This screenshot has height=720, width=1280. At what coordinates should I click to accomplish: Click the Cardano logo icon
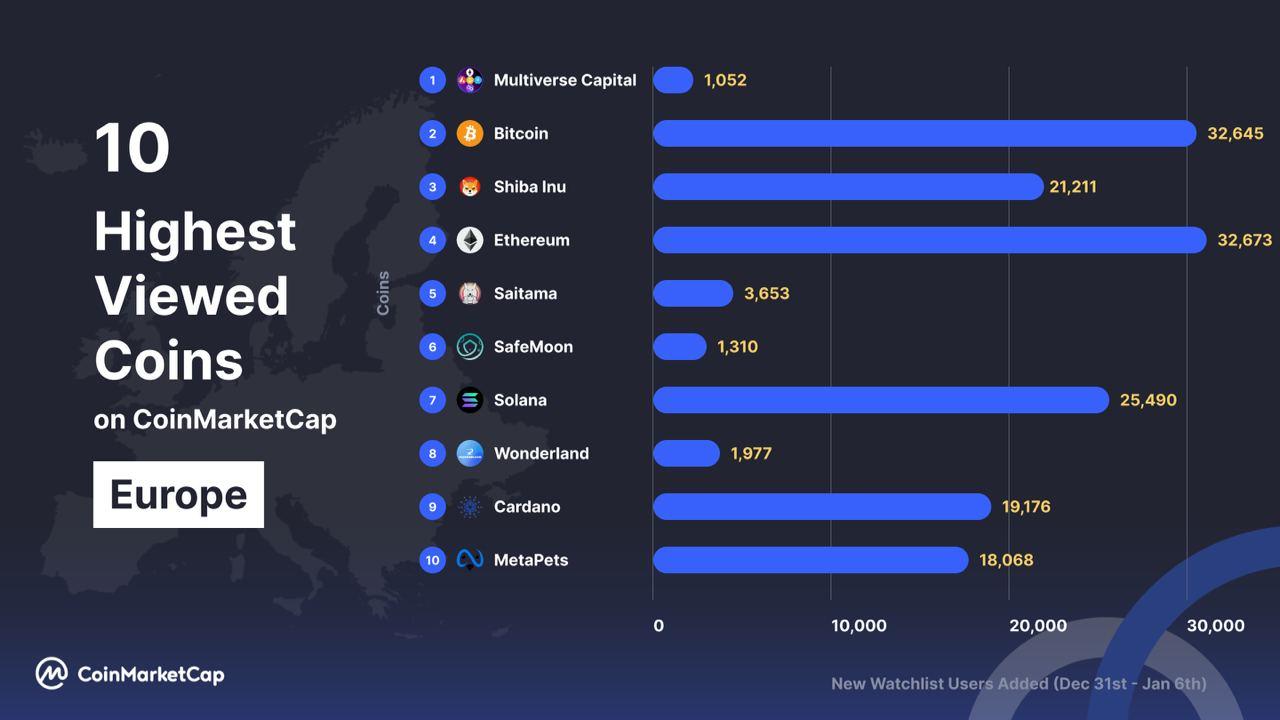coord(470,507)
